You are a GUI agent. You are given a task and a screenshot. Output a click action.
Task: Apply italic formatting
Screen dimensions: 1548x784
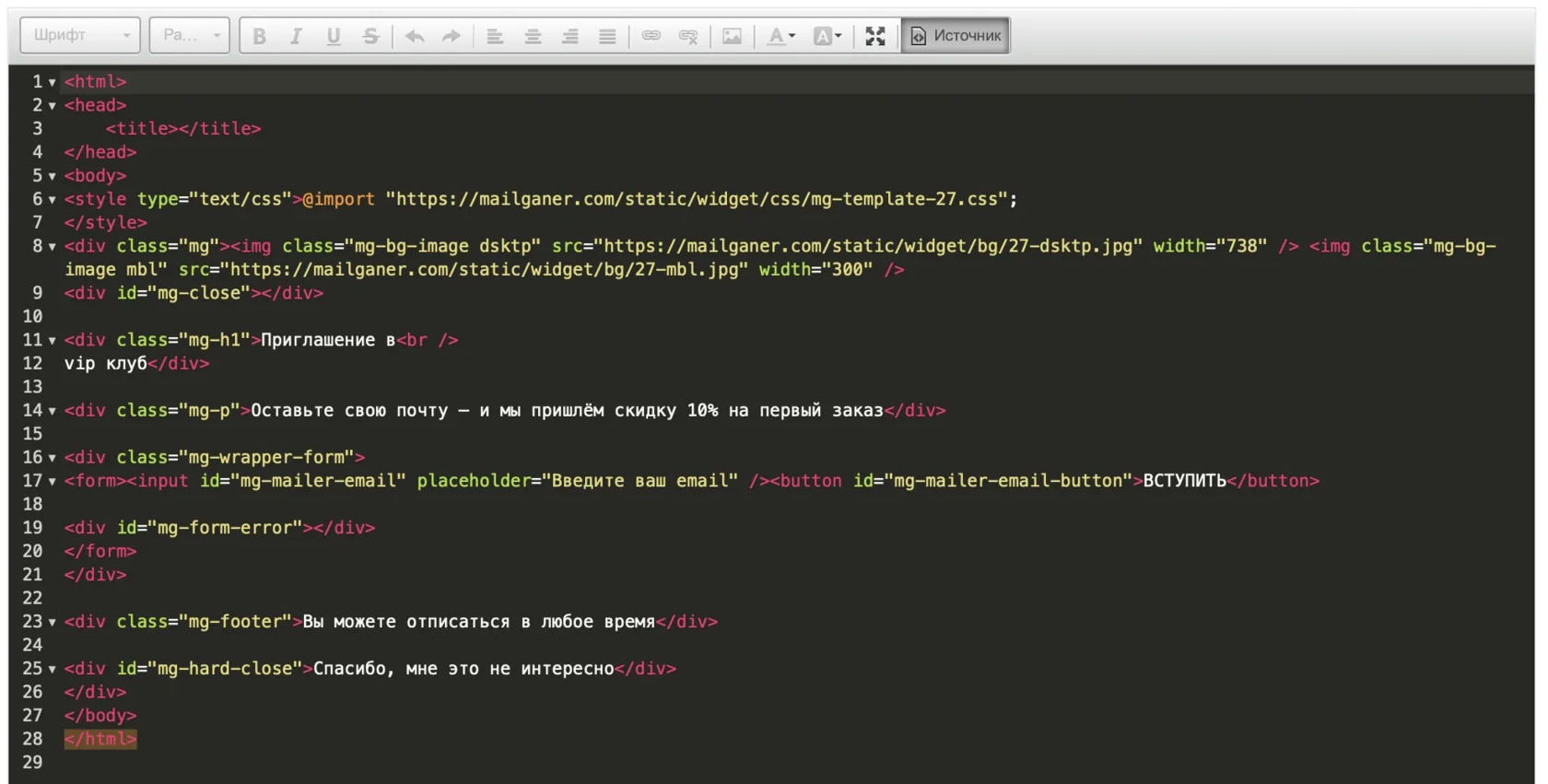click(x=296, y=36)
